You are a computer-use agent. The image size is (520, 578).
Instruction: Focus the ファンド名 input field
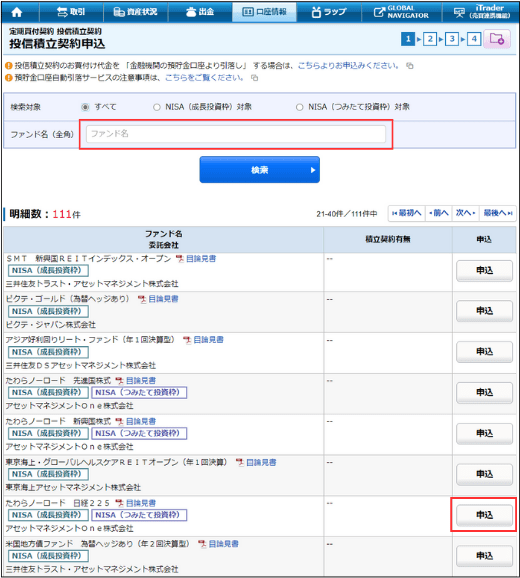pos(236,134)
